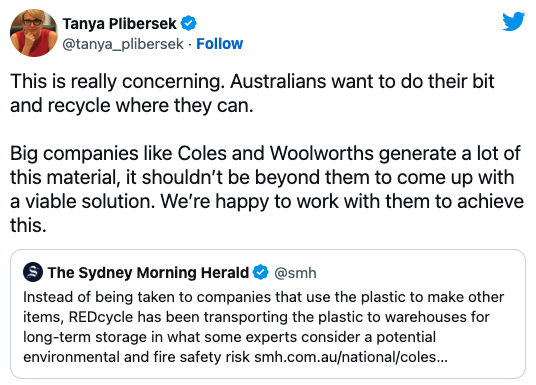
Task: Click verified badge beside Tanya Plibersek
Action: [188, 24]
